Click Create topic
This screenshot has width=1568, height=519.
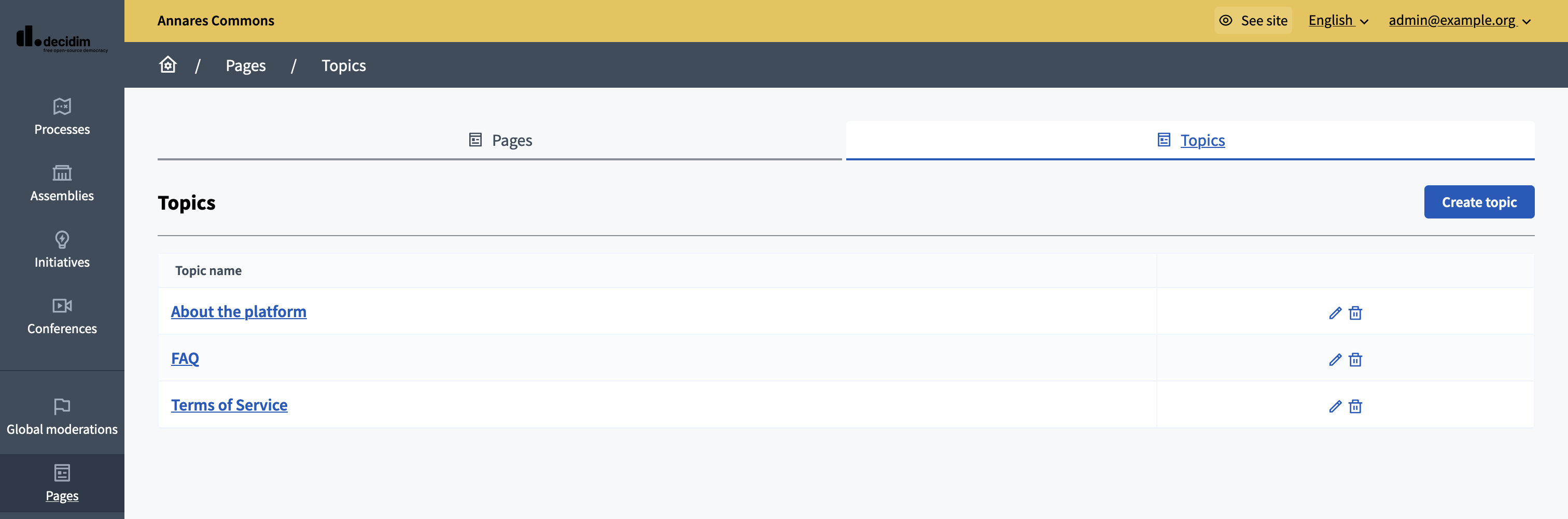click(x=1479, y=201)
